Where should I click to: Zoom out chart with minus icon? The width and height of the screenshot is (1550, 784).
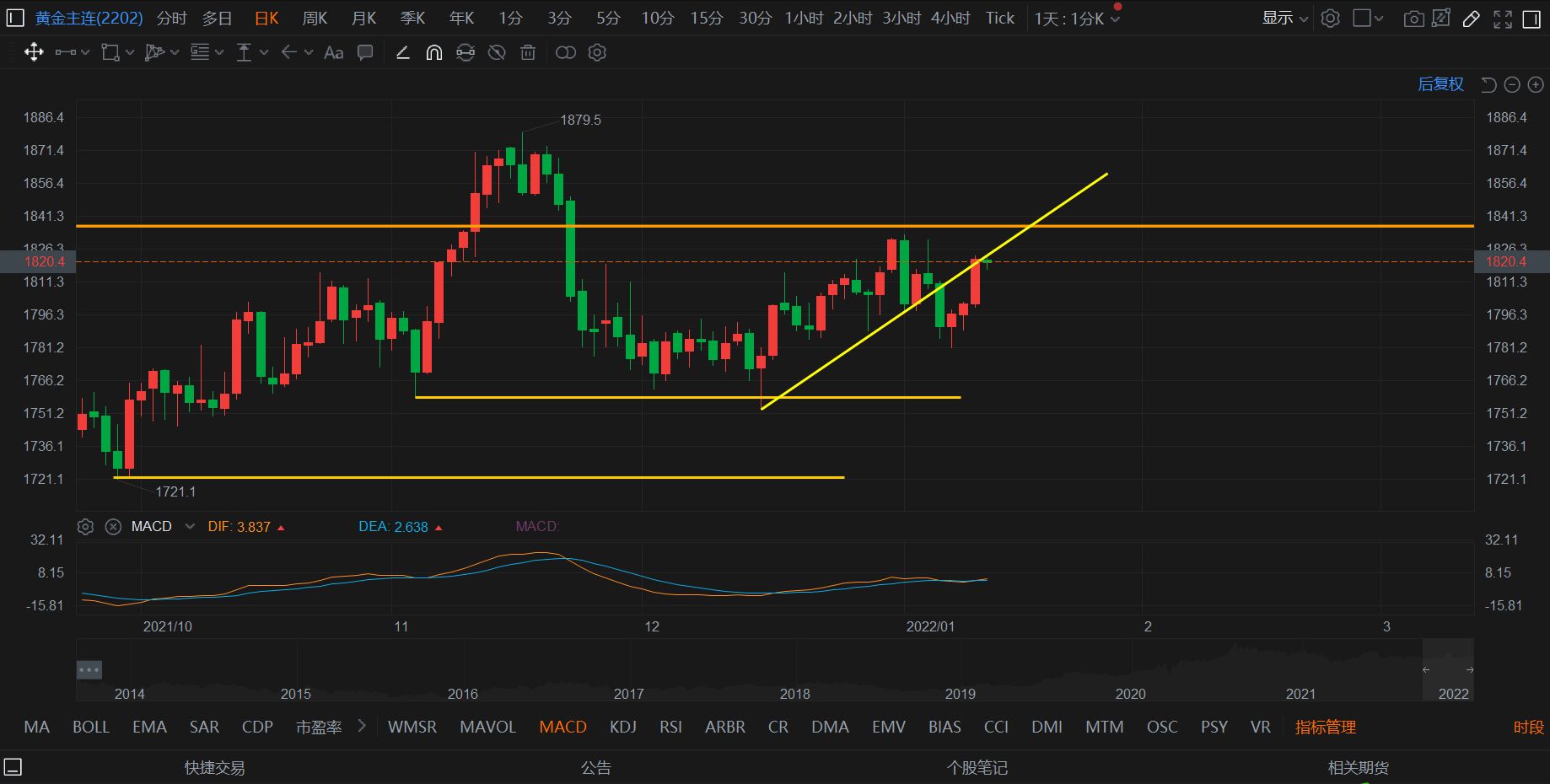tap(1512, 84)
